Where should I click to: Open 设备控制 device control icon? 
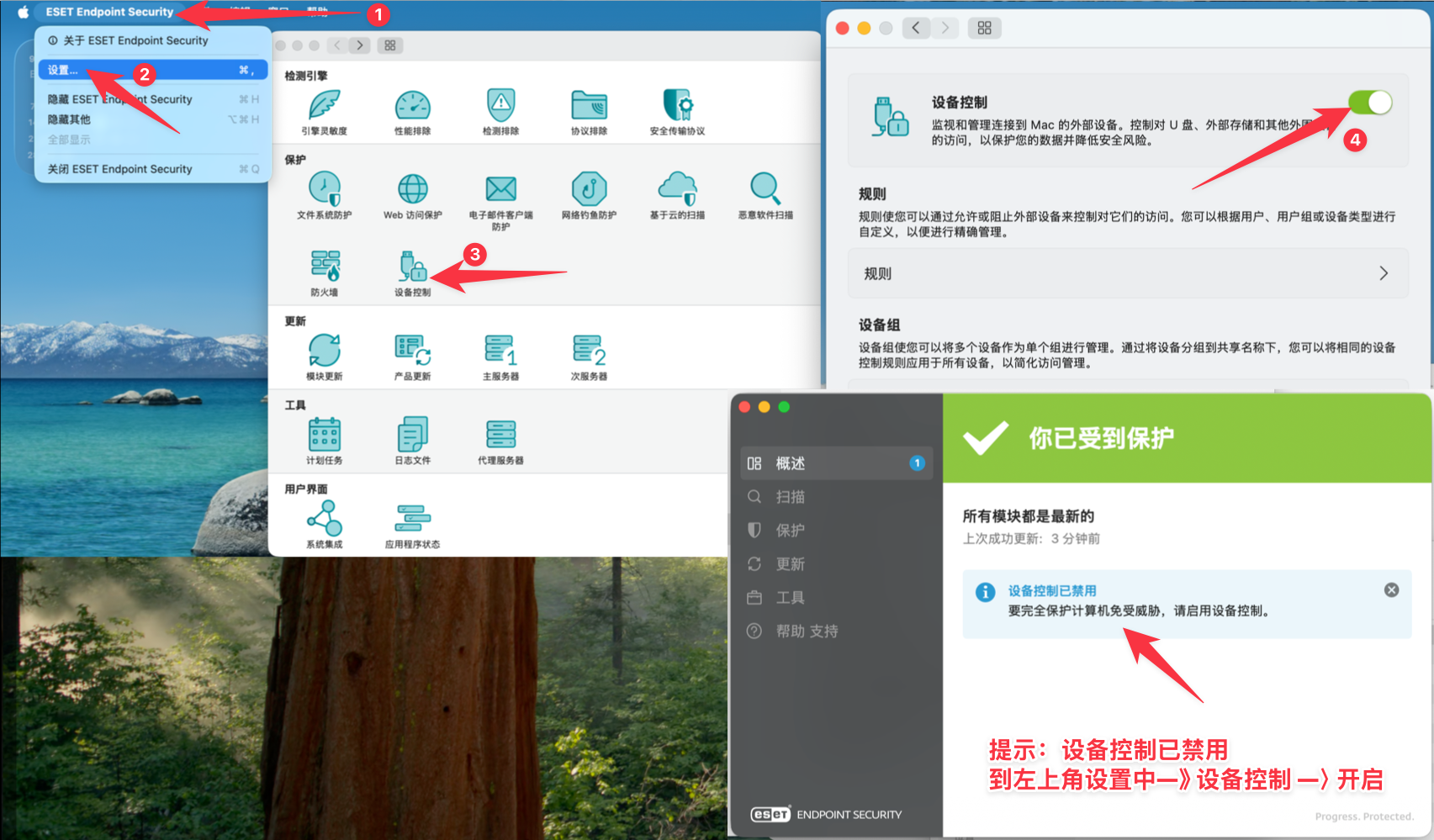click(413, 266)
